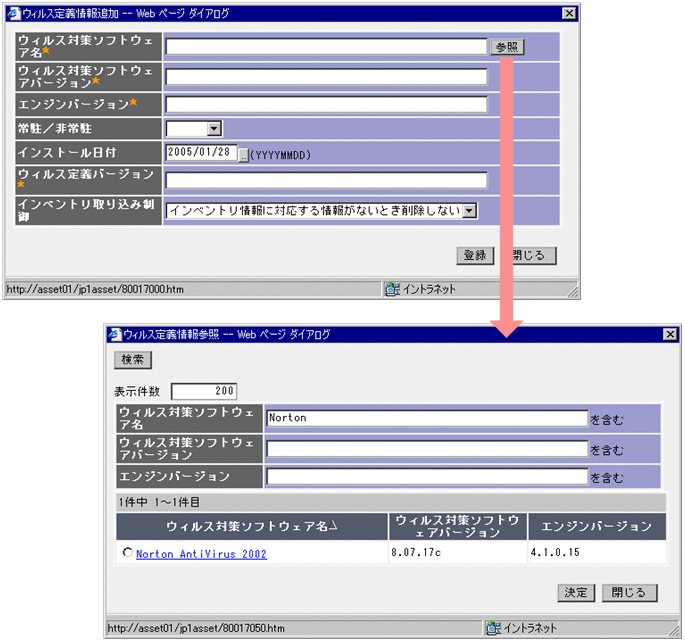Click エンジンバージョン column header in results table
Viewport: 685px width, 643px height.
pos(597,526)
